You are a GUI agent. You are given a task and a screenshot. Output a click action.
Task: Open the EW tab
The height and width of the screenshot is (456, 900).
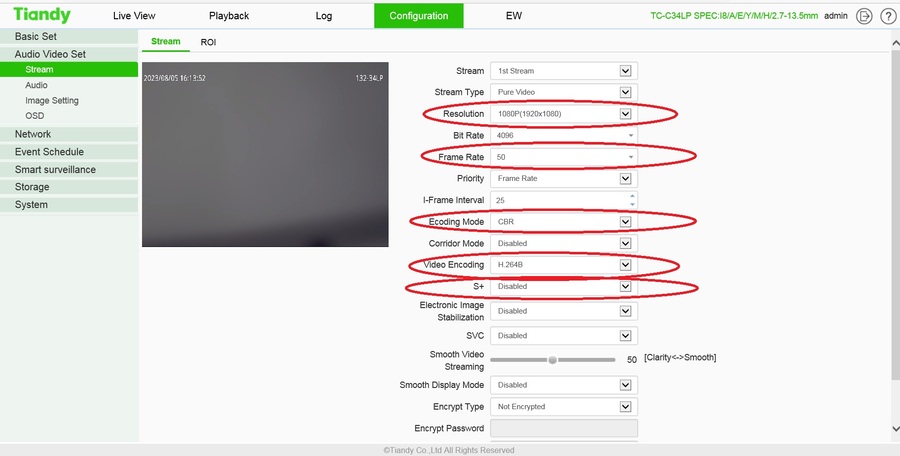[514, 16]
